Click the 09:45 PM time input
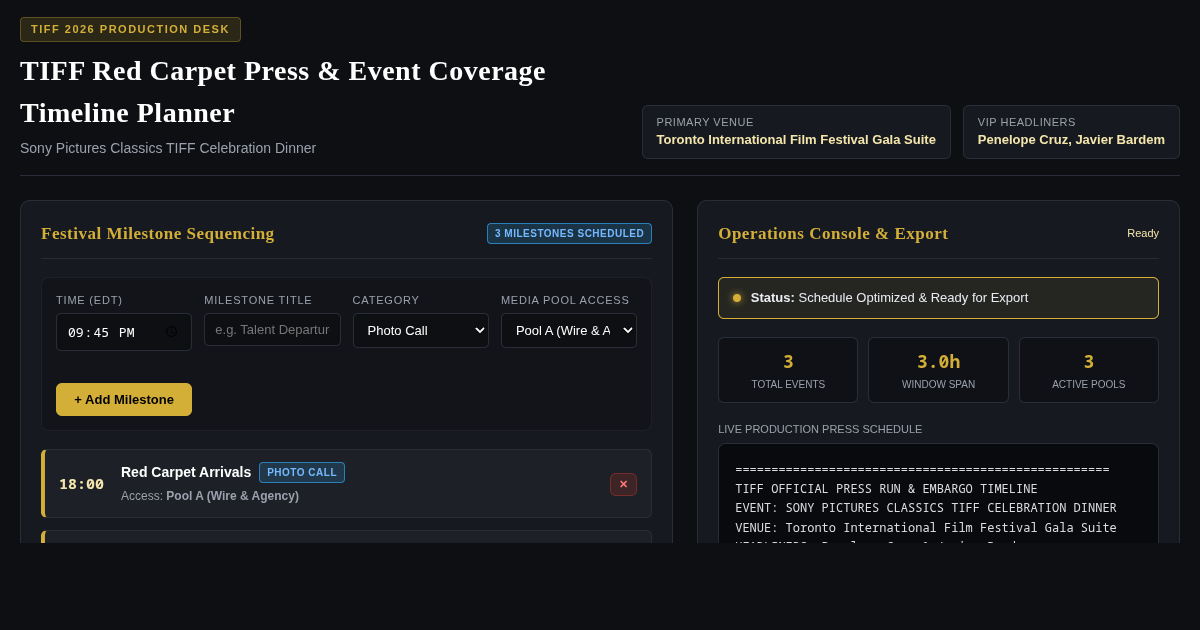This screenshot has height=630, width=1200. pos(124,332)
